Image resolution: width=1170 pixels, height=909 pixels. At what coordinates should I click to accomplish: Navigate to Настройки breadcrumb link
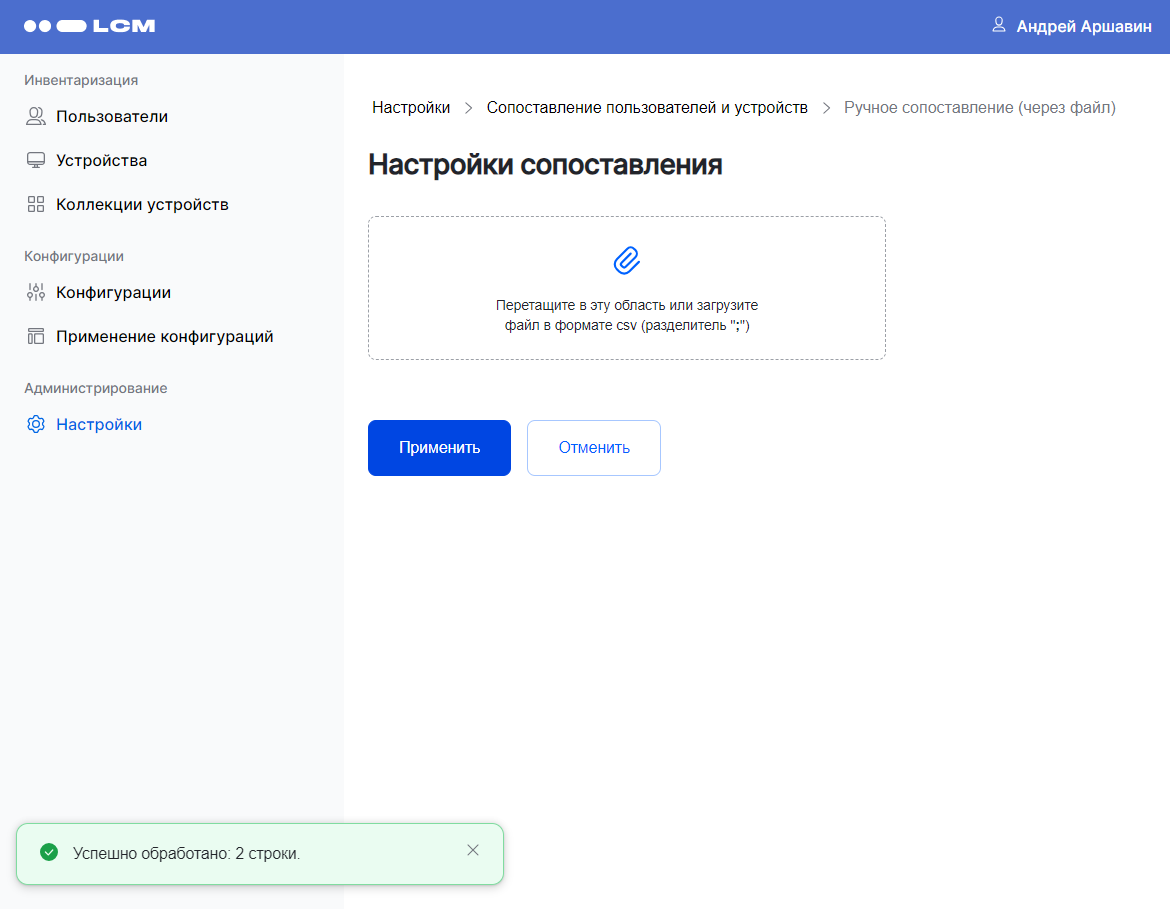point(411,108)
